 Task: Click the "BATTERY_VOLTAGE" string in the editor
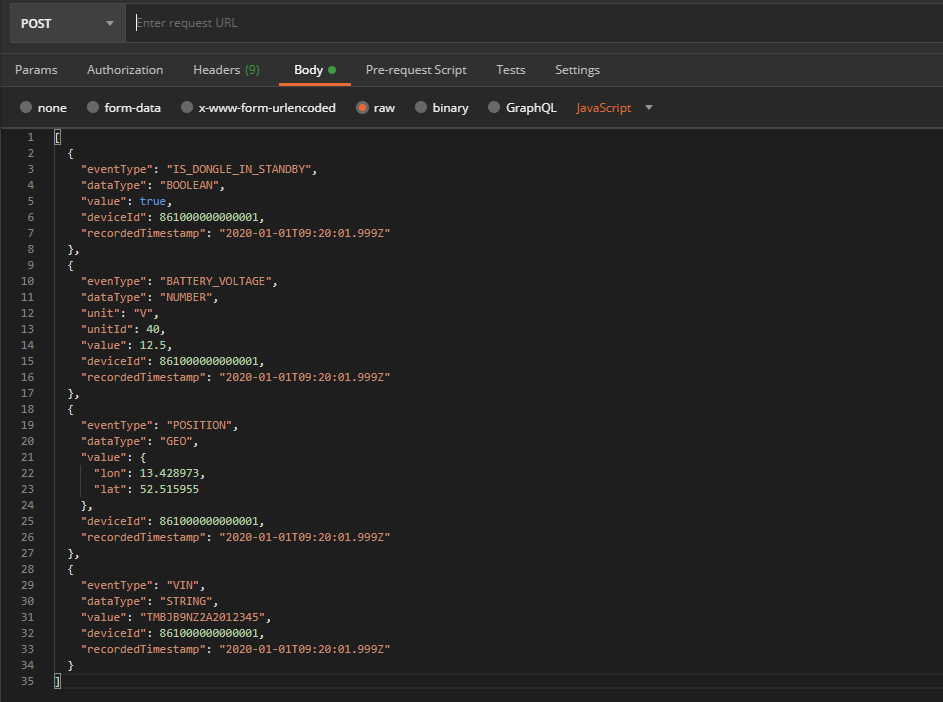point(215,281)
